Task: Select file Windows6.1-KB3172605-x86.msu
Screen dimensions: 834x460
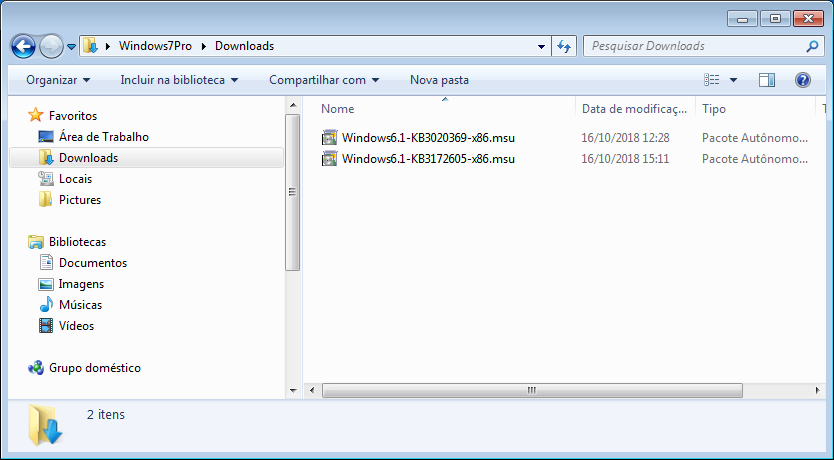Action: click(x=428, y=159)
